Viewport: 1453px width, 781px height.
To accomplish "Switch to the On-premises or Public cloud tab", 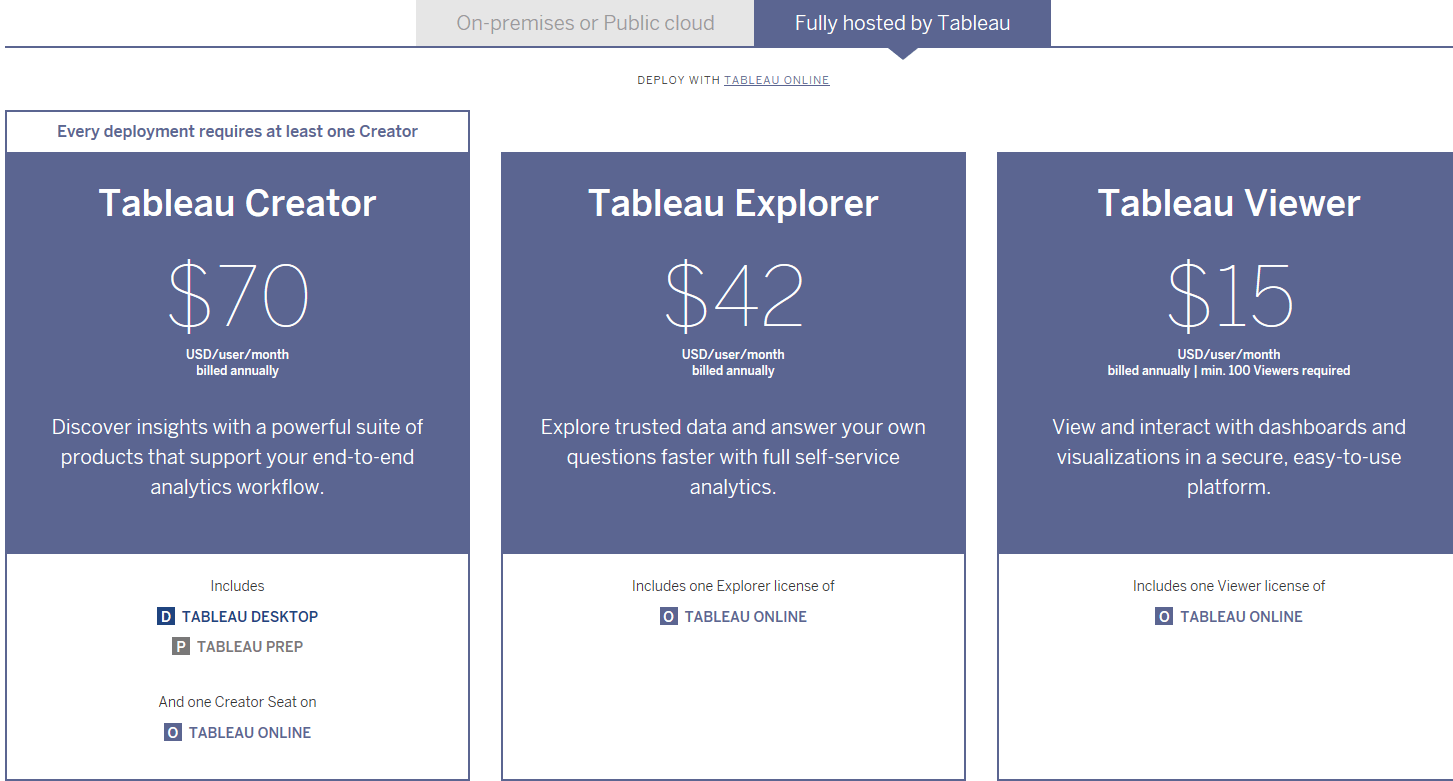I will click(585, 22).
